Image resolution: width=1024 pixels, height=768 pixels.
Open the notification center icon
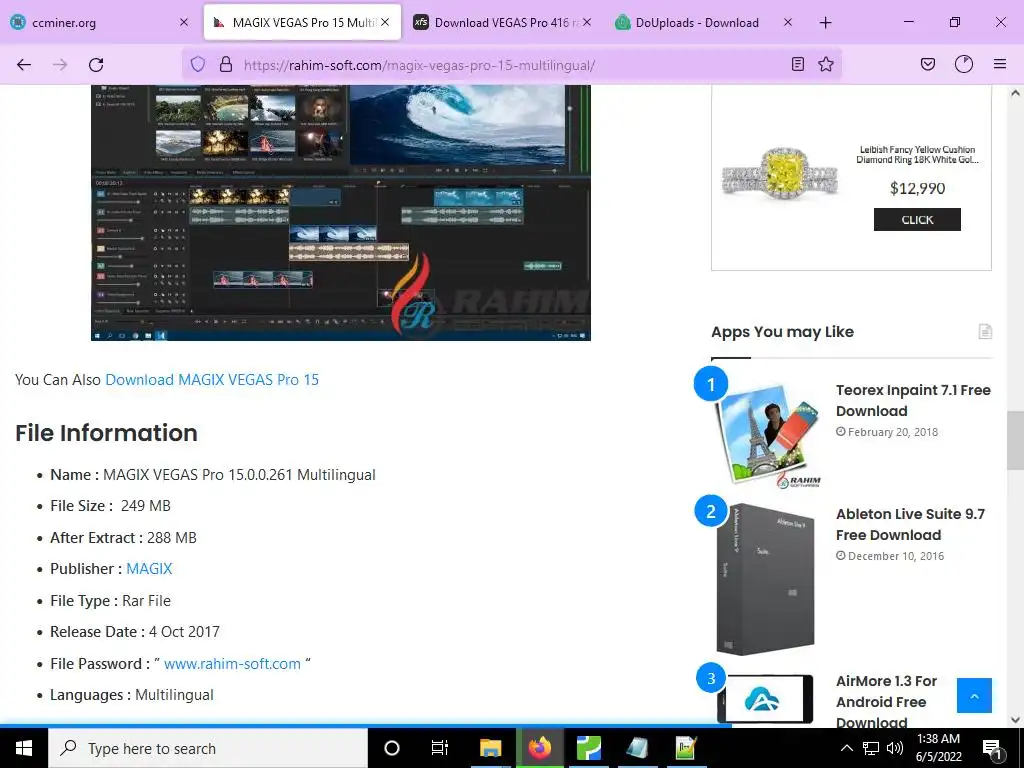(x=993, y=749)
